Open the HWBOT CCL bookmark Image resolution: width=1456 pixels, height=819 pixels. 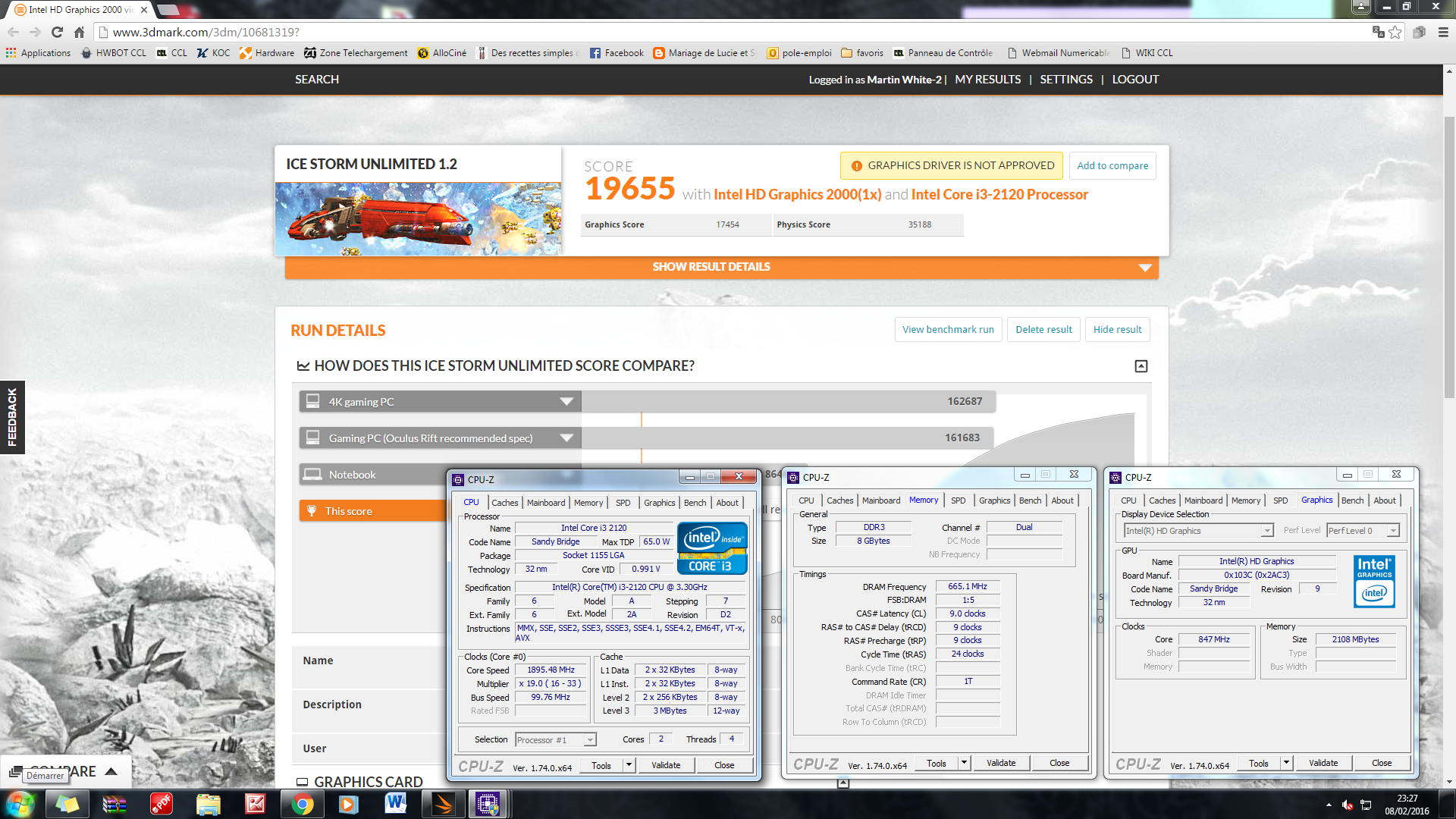coord(114,53)
